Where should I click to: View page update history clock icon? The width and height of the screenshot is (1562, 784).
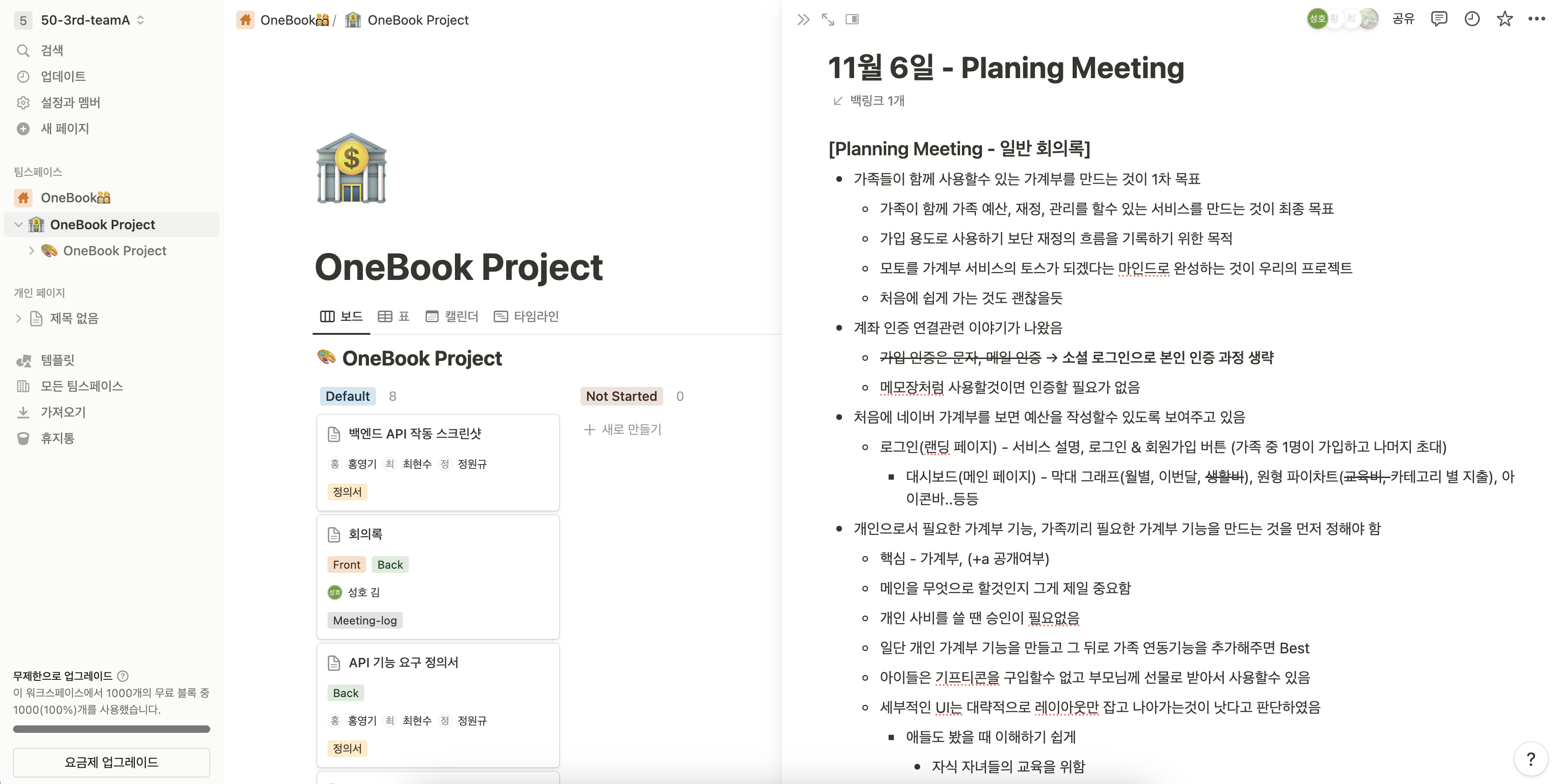(x=1472, y=20)
